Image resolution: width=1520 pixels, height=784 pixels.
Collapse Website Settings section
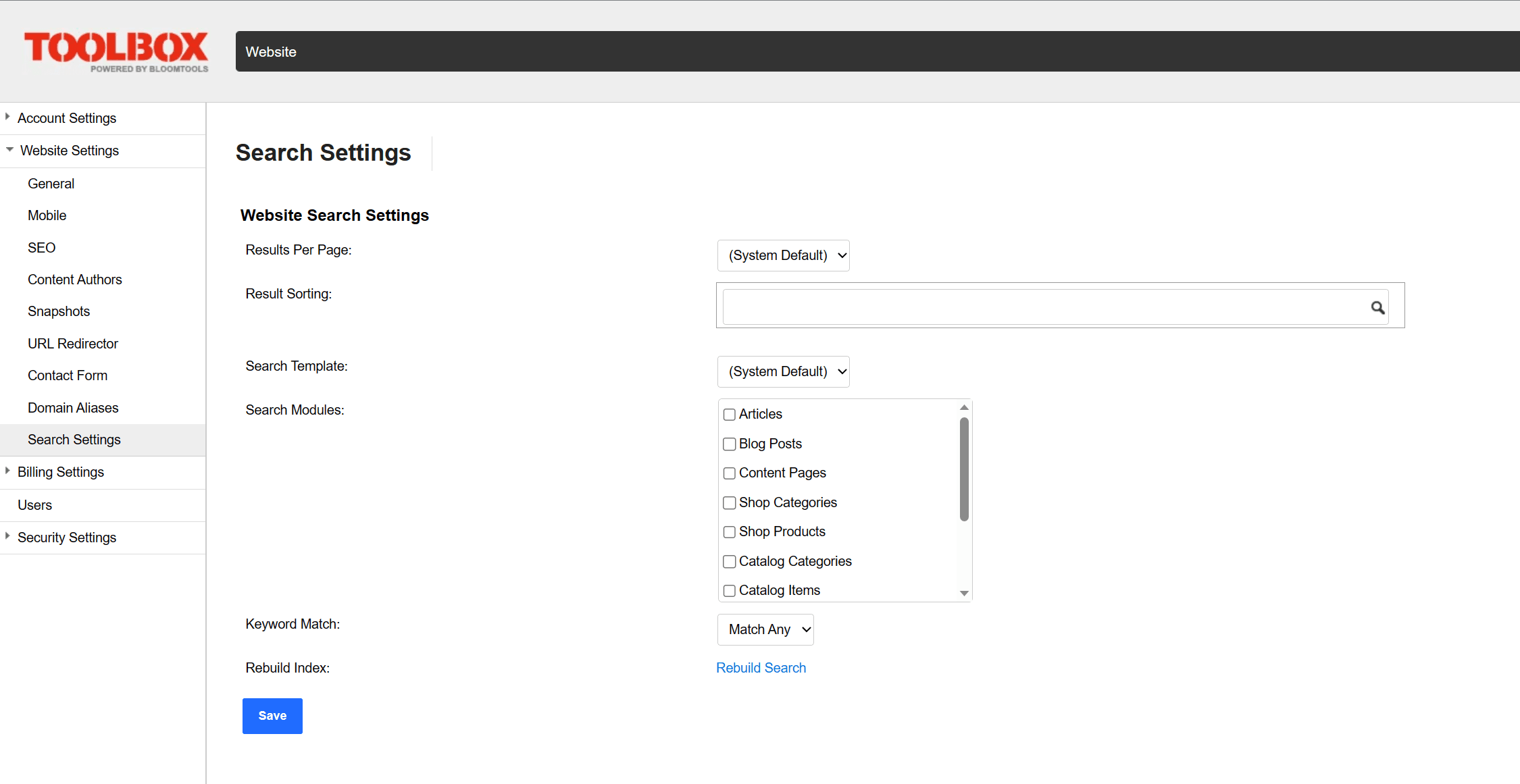click(x=9, y=150)
